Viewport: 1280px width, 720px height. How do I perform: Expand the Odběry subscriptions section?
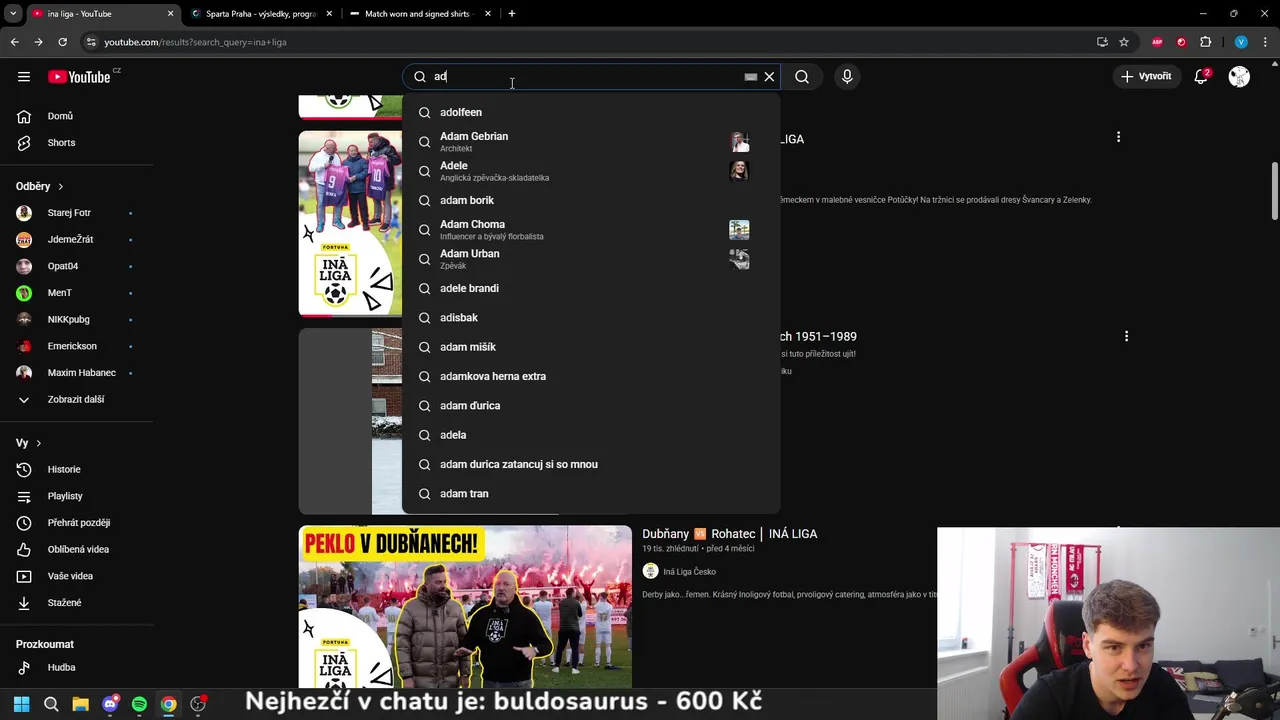click(x=40, y=186)
